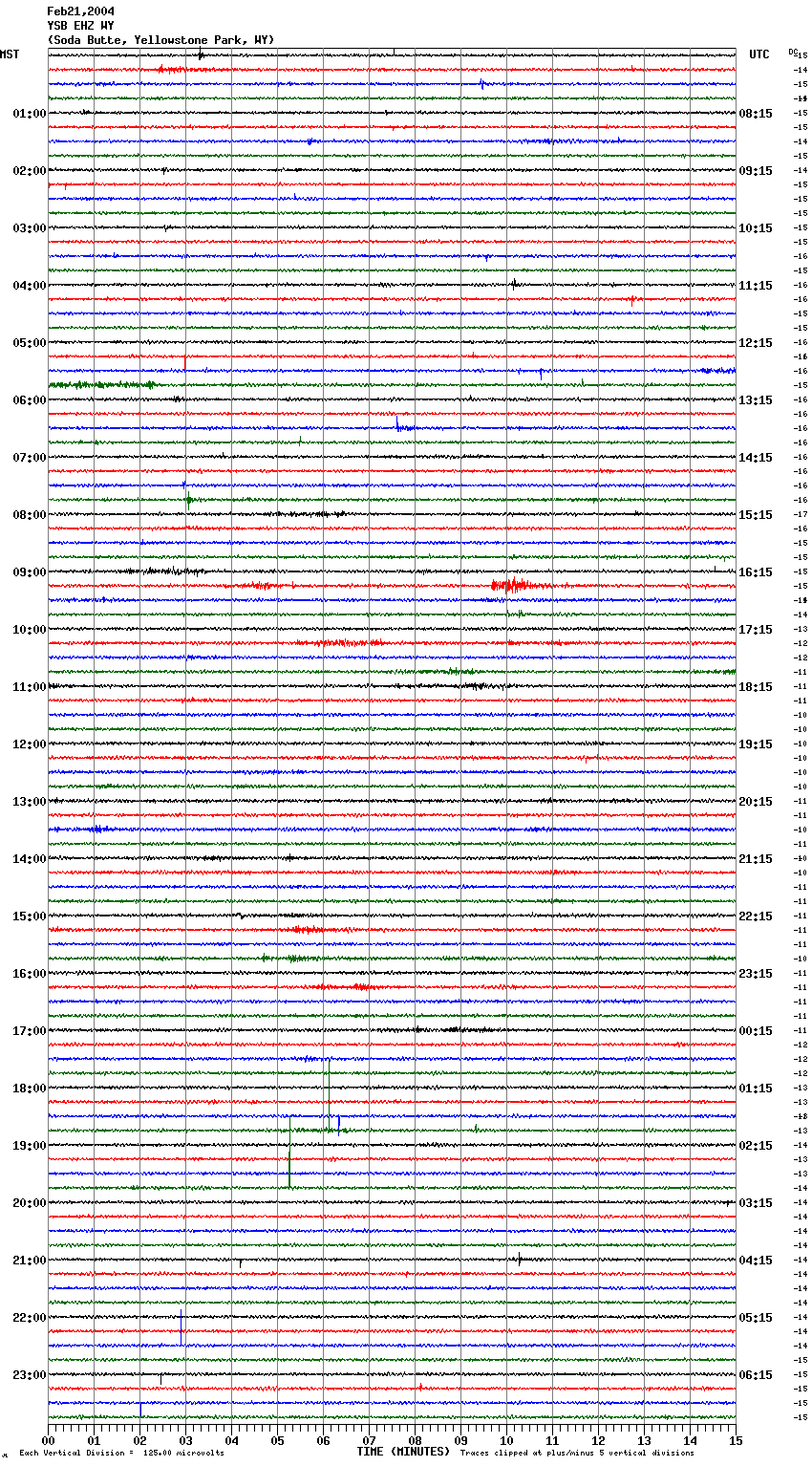
Task: Click the '22:15' UTC time label
Action: [756, 916]
